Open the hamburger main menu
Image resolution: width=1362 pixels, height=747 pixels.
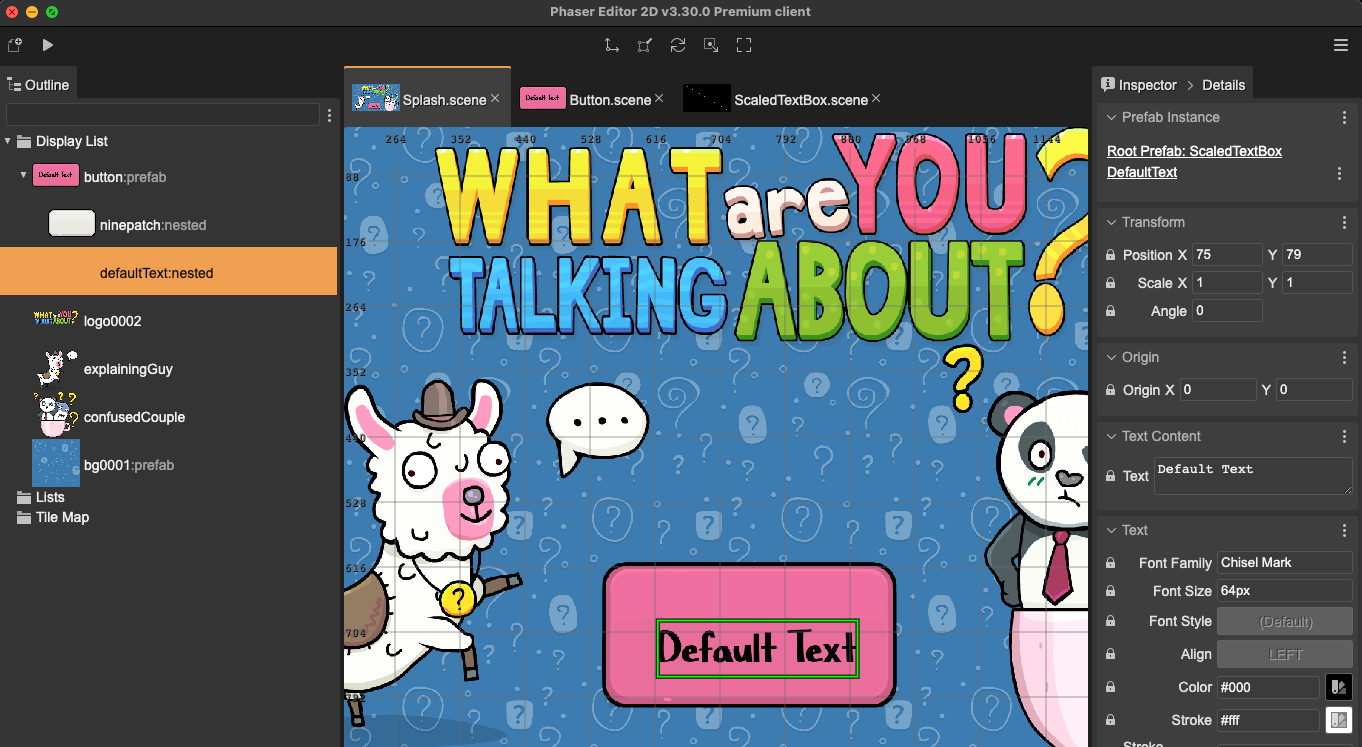[x=1341, y=45]
